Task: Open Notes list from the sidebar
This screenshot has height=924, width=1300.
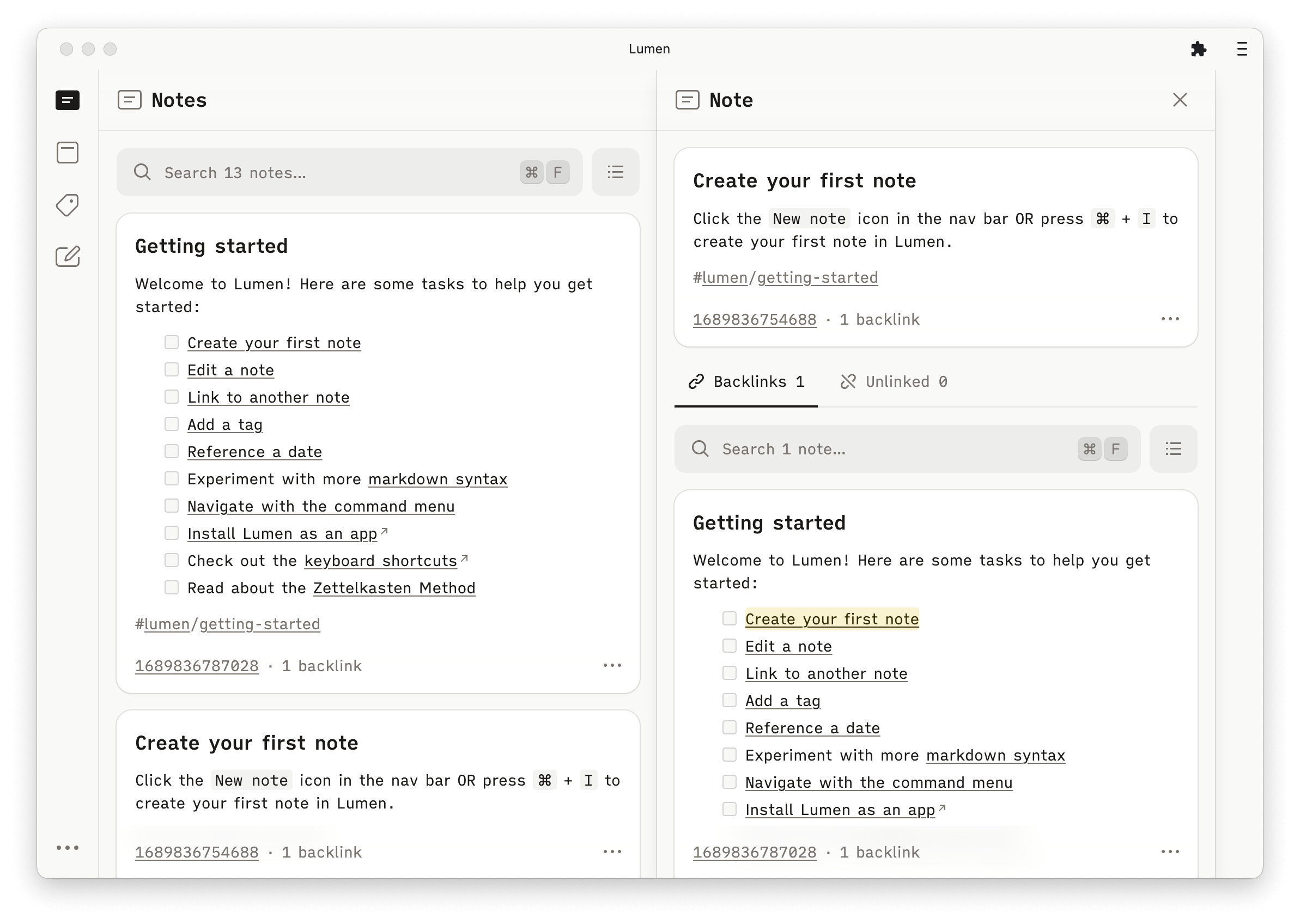Action: 67,101
